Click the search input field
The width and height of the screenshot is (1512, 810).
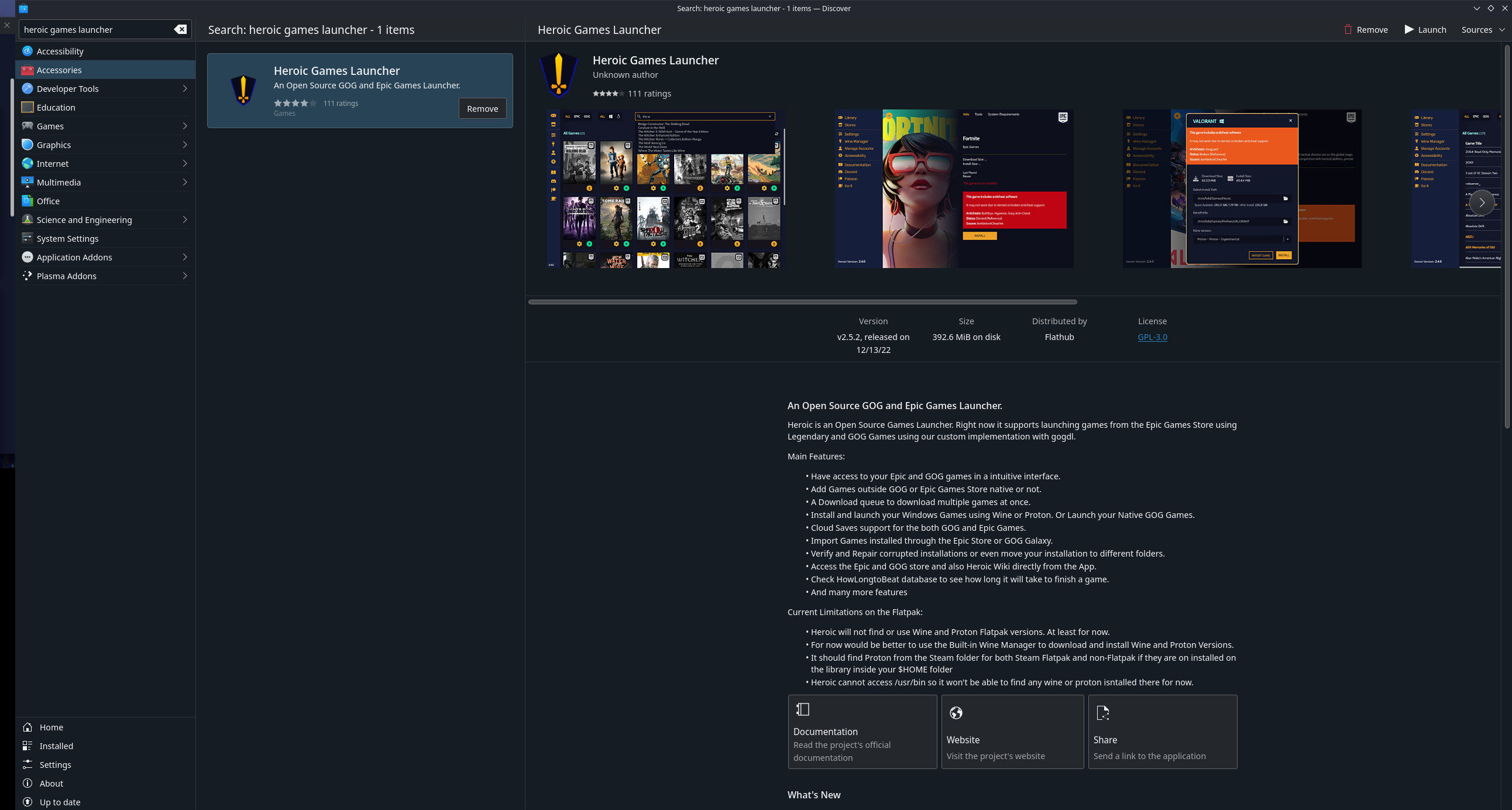coord(99,29)
